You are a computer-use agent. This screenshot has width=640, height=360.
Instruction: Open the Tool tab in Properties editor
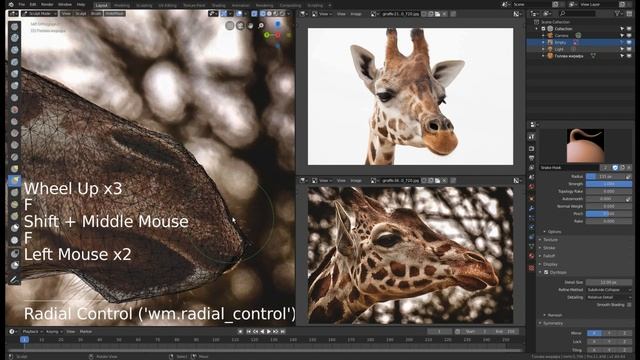pyautogui.click(x=531, y=137)
